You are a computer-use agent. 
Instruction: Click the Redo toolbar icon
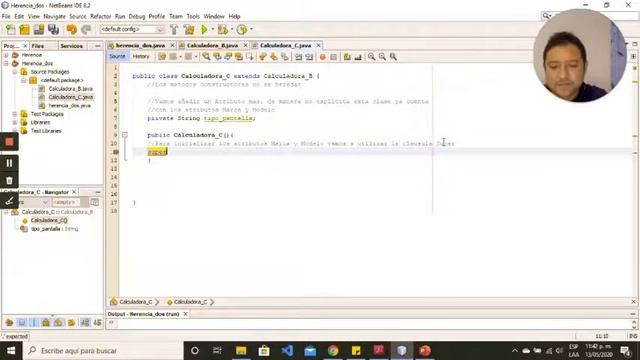[86, 29]
